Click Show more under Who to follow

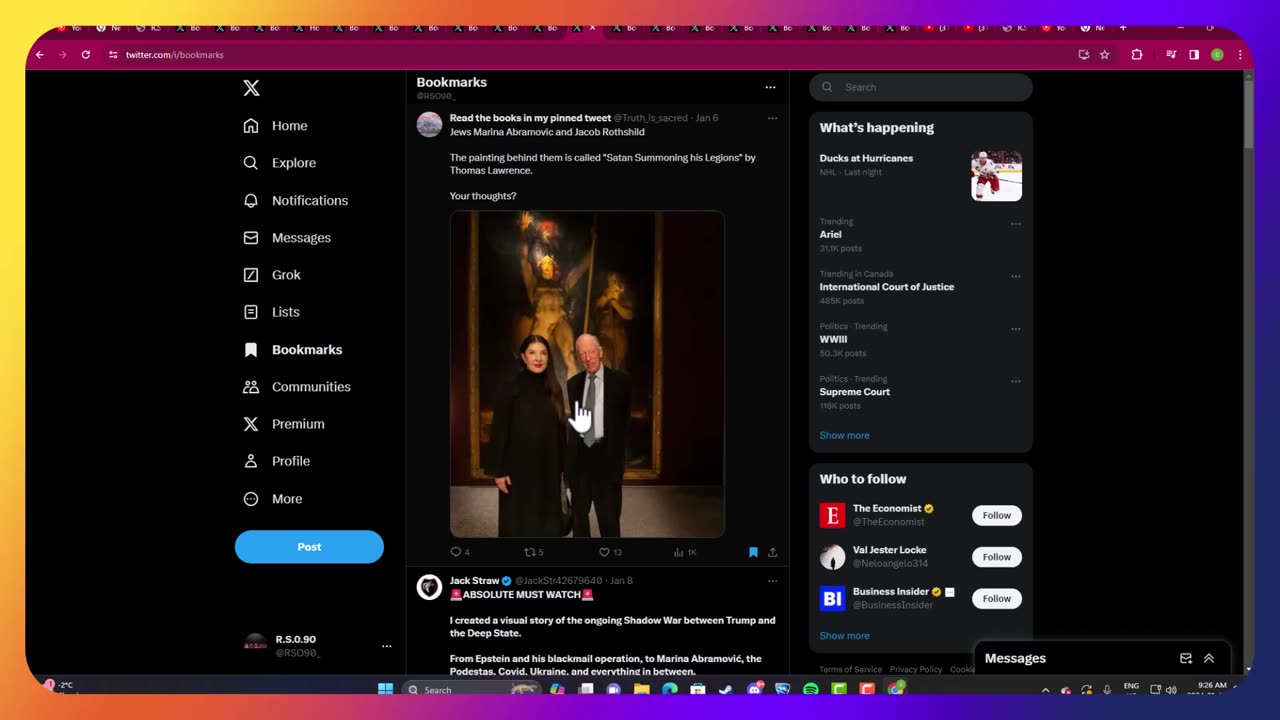click(844, 636)
